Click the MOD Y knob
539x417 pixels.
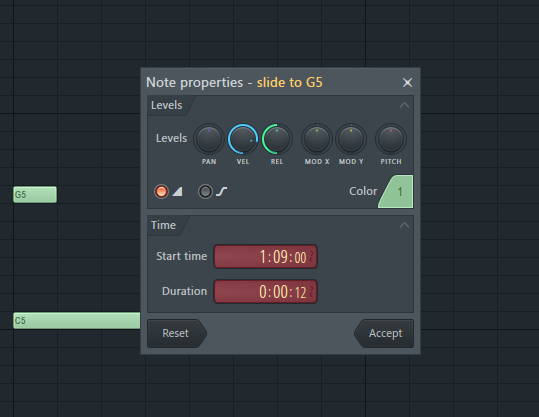[351, 139]
